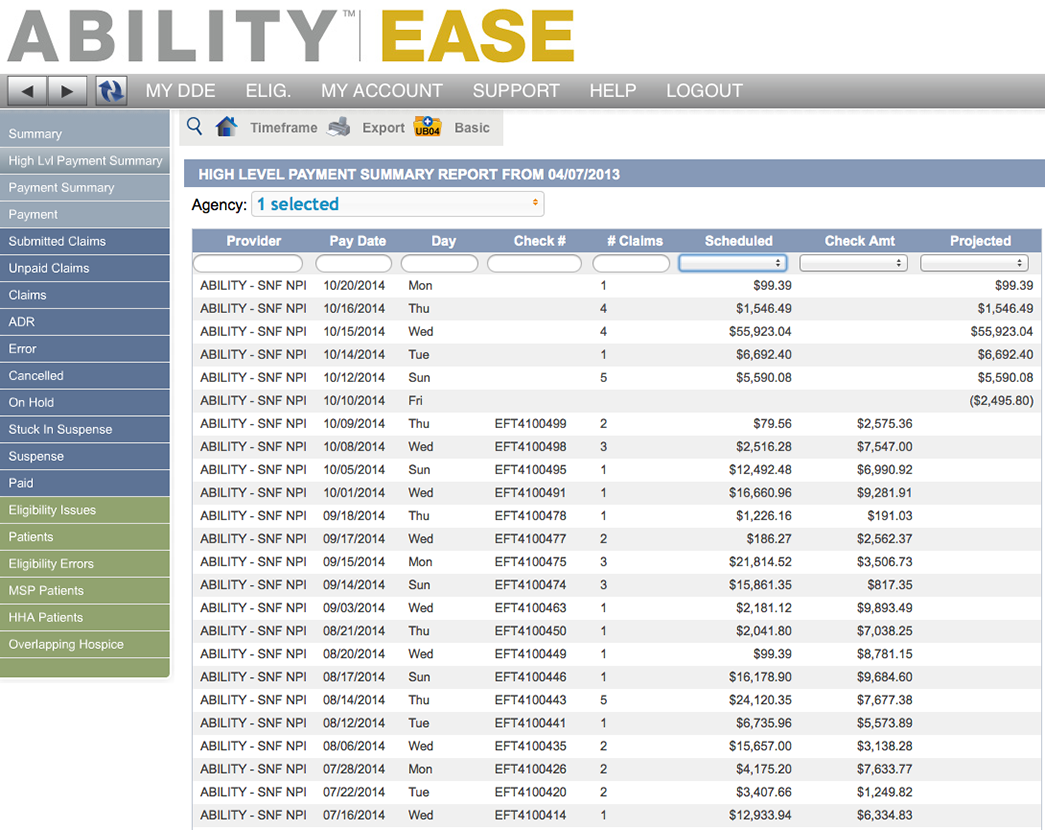Open the MY ACCOUNT menu
This screenshot has width=1045, height=830.
382,91
